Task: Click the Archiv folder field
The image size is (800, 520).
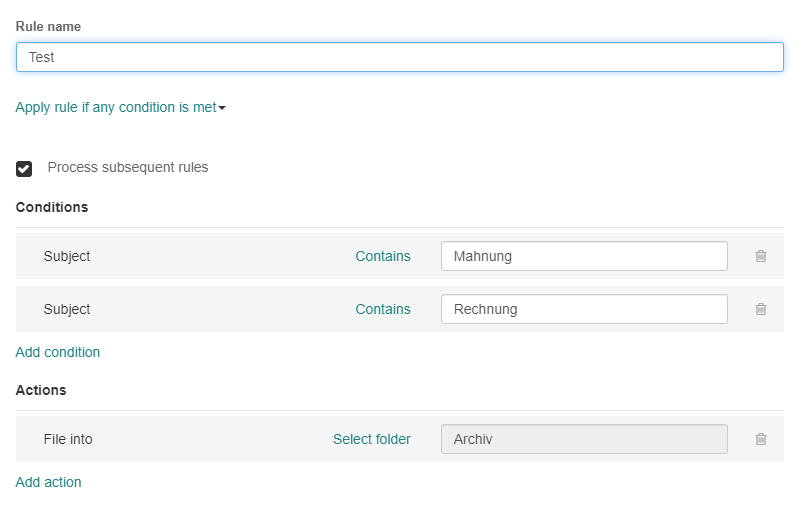Action: 584,439
